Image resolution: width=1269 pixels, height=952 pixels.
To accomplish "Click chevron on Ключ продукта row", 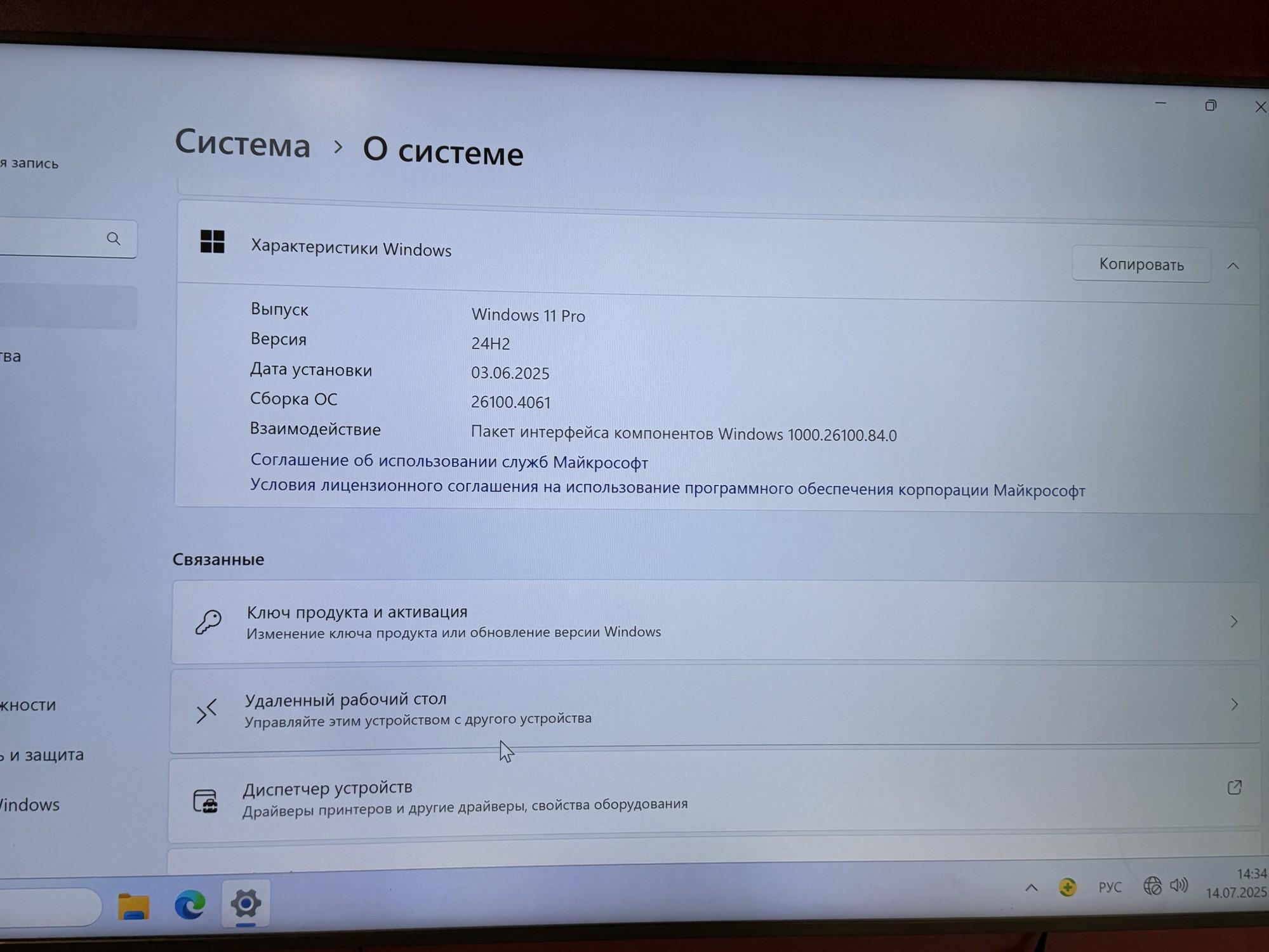I will click(1234, 622).
